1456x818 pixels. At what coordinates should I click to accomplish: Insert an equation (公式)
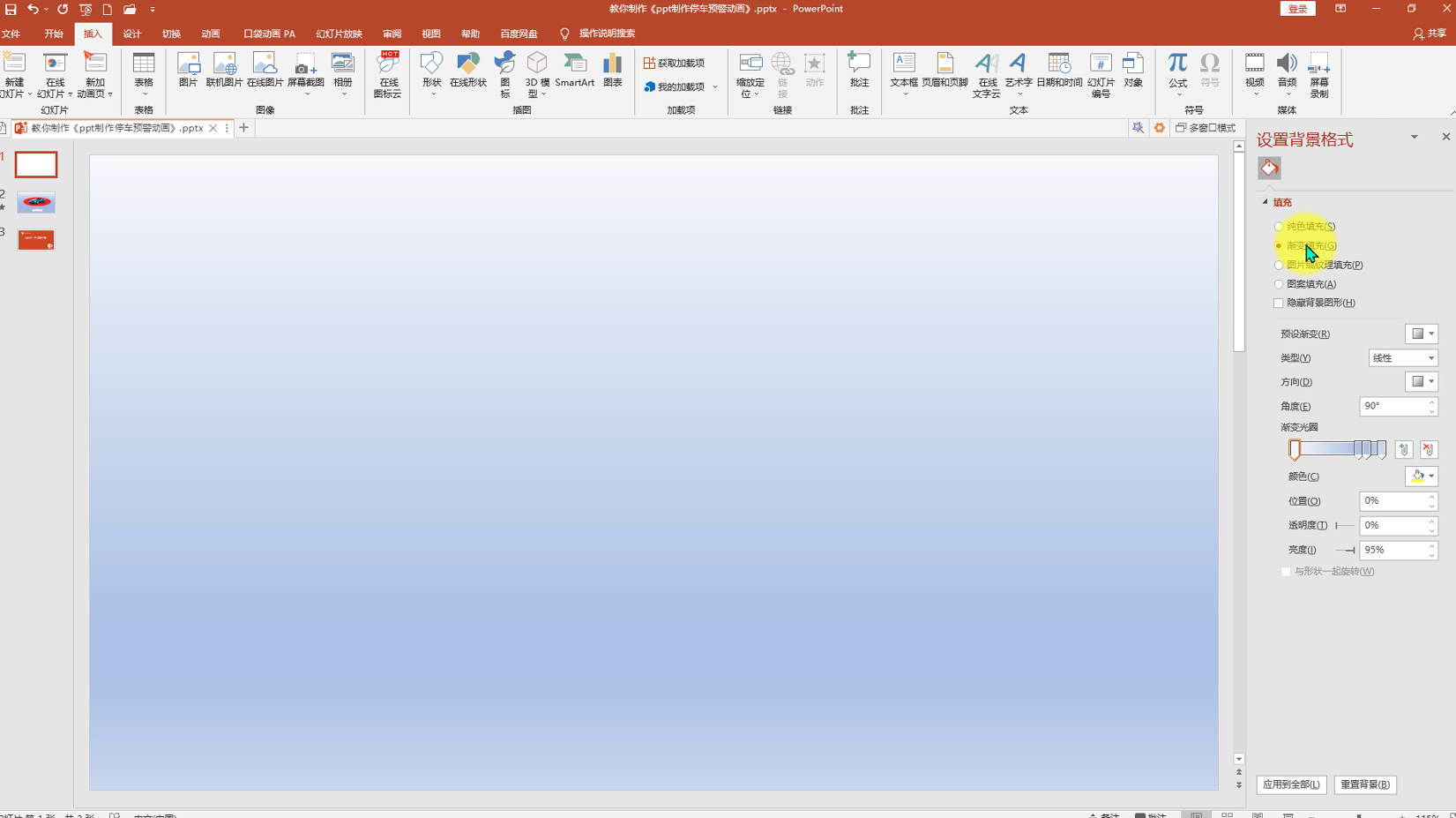1177,74
